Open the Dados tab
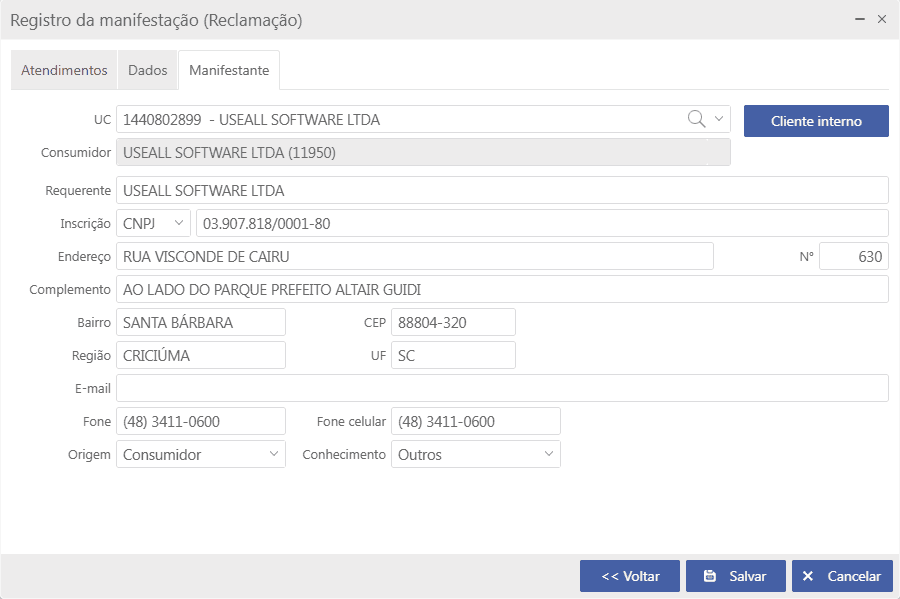This screenshot has height=599, width=900. click(148, 71)
